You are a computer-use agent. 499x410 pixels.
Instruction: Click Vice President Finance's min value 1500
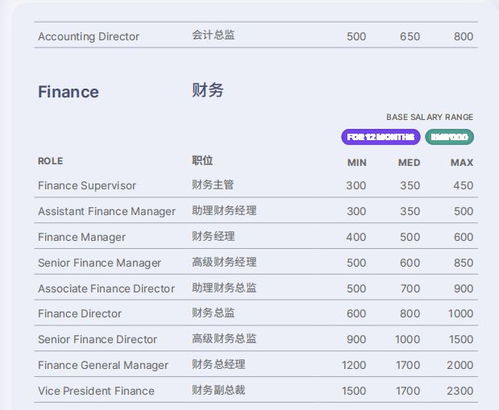tap(354, 391)
